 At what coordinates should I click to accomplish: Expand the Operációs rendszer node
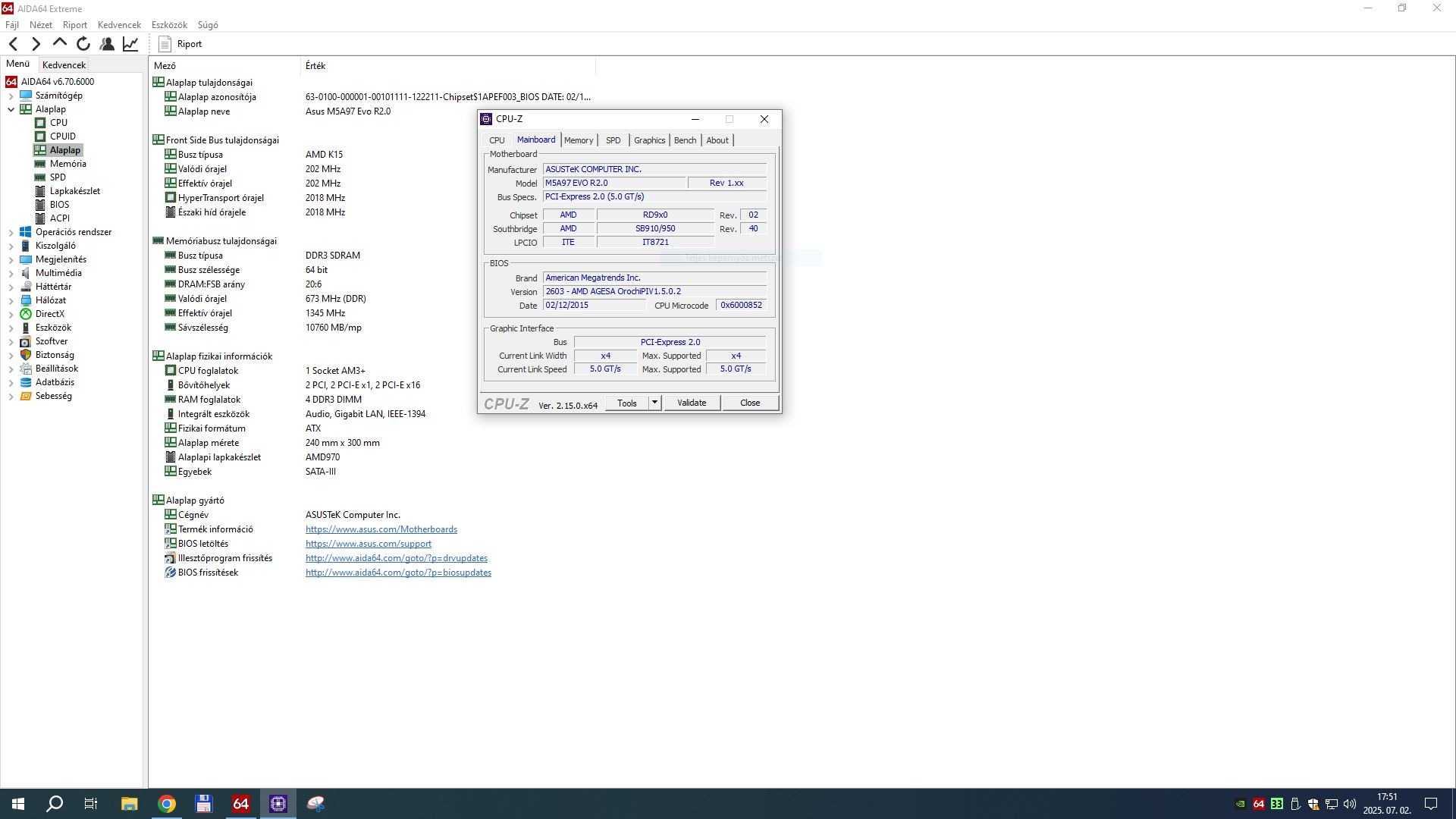tap(11, 233)
